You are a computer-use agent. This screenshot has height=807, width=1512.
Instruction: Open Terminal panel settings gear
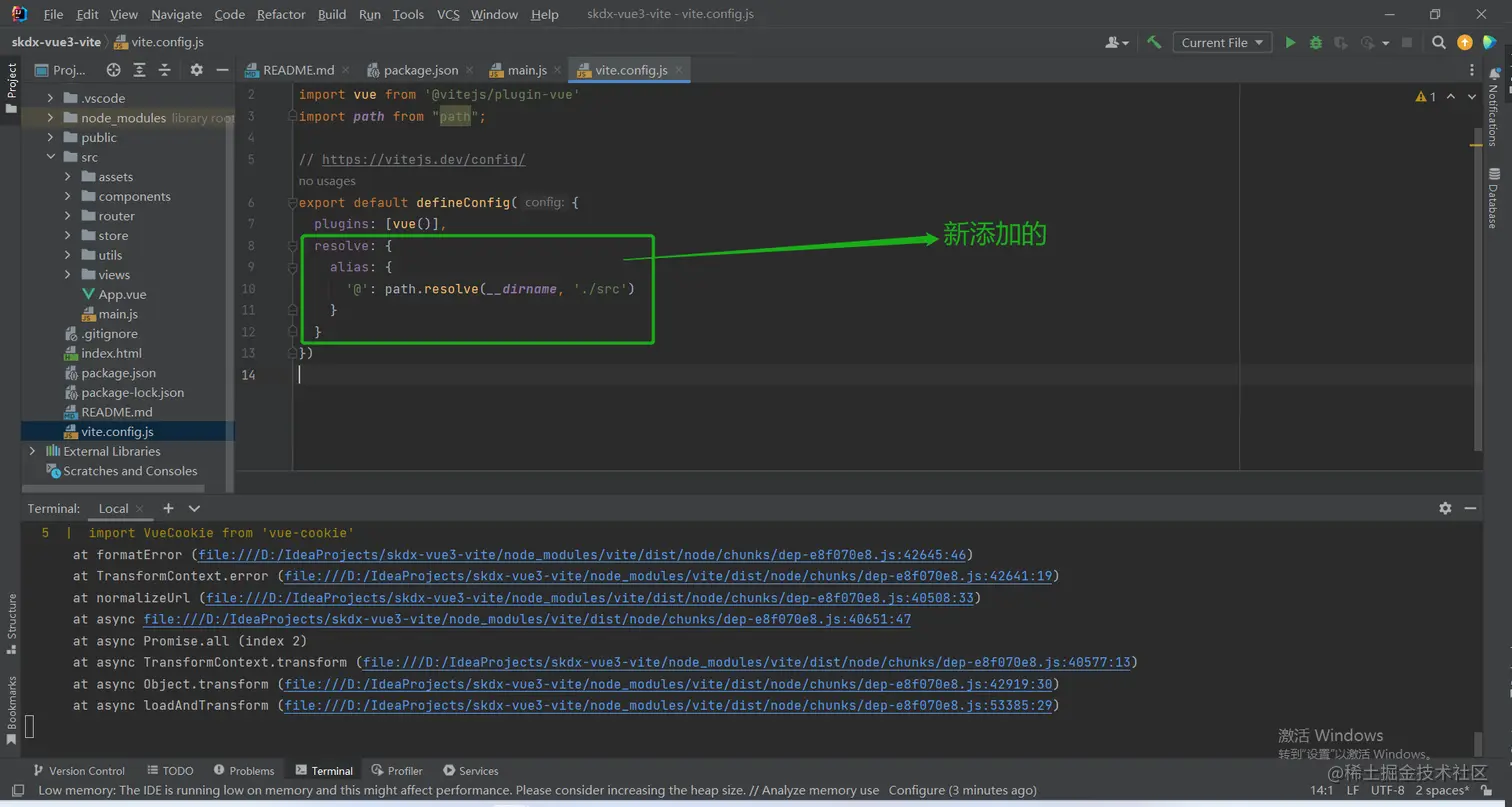pyautogui.click(x=1445, y=508)
